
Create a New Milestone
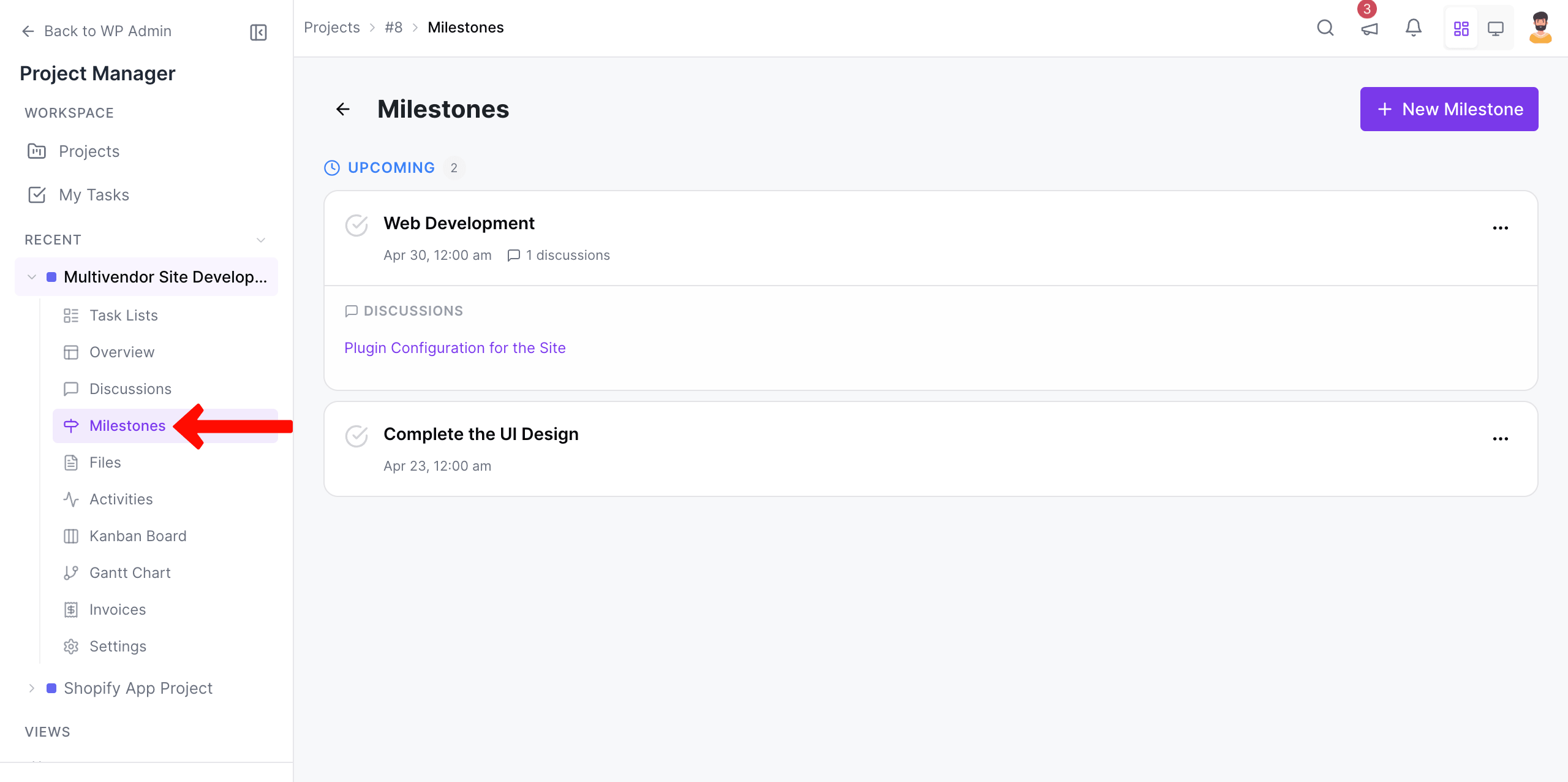point(1449,108)
